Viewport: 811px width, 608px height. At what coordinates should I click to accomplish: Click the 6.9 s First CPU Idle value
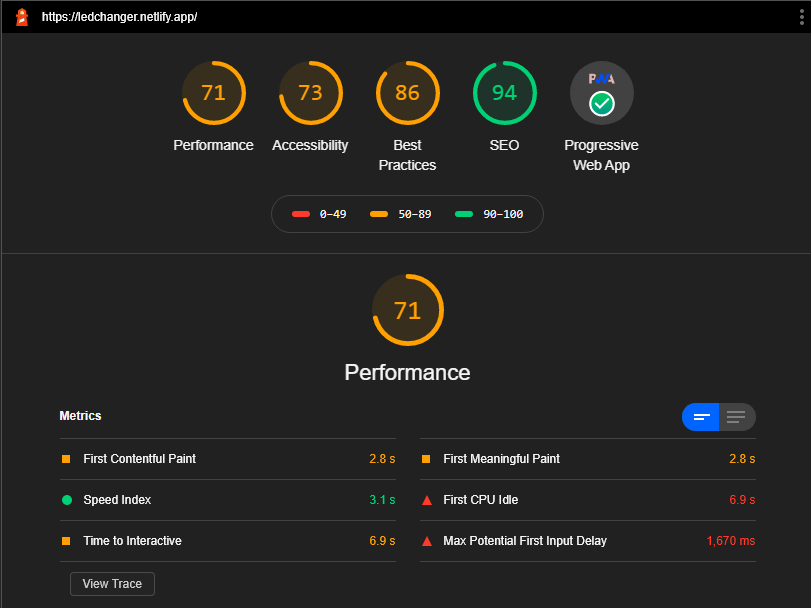[742, 500]
